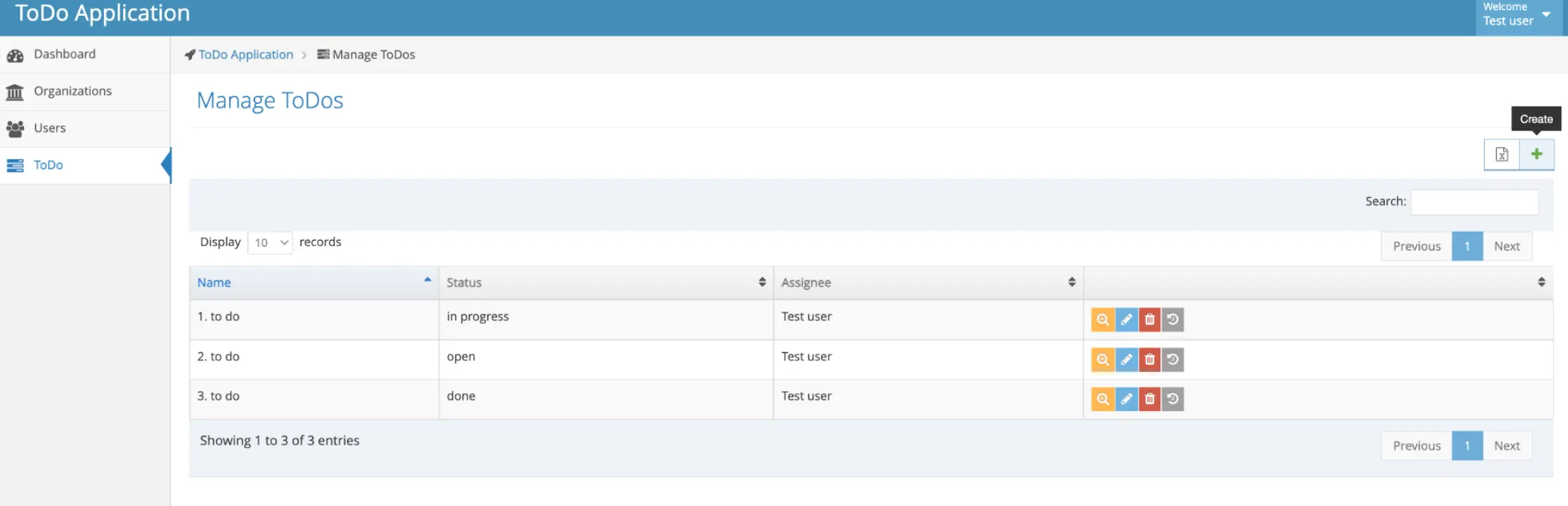Image resolution: width=1568 pixels, height=506 pixels.
Task: Edit the '1. to do' entry
Action: tap(1126, 319)
